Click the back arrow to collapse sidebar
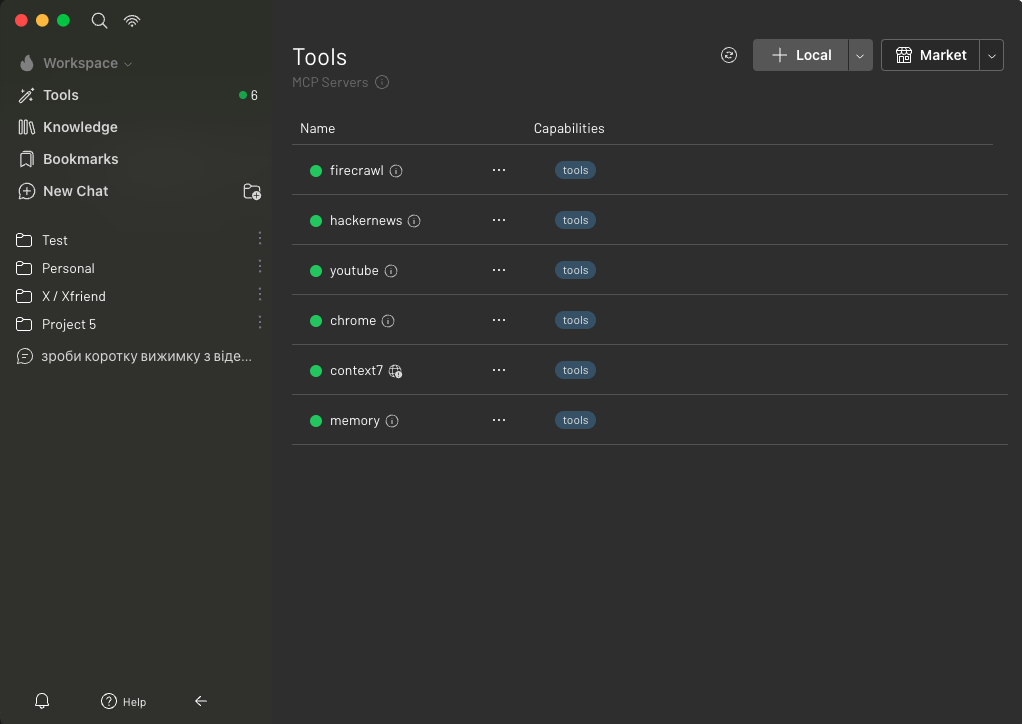1022x724 pixels. 201,701
